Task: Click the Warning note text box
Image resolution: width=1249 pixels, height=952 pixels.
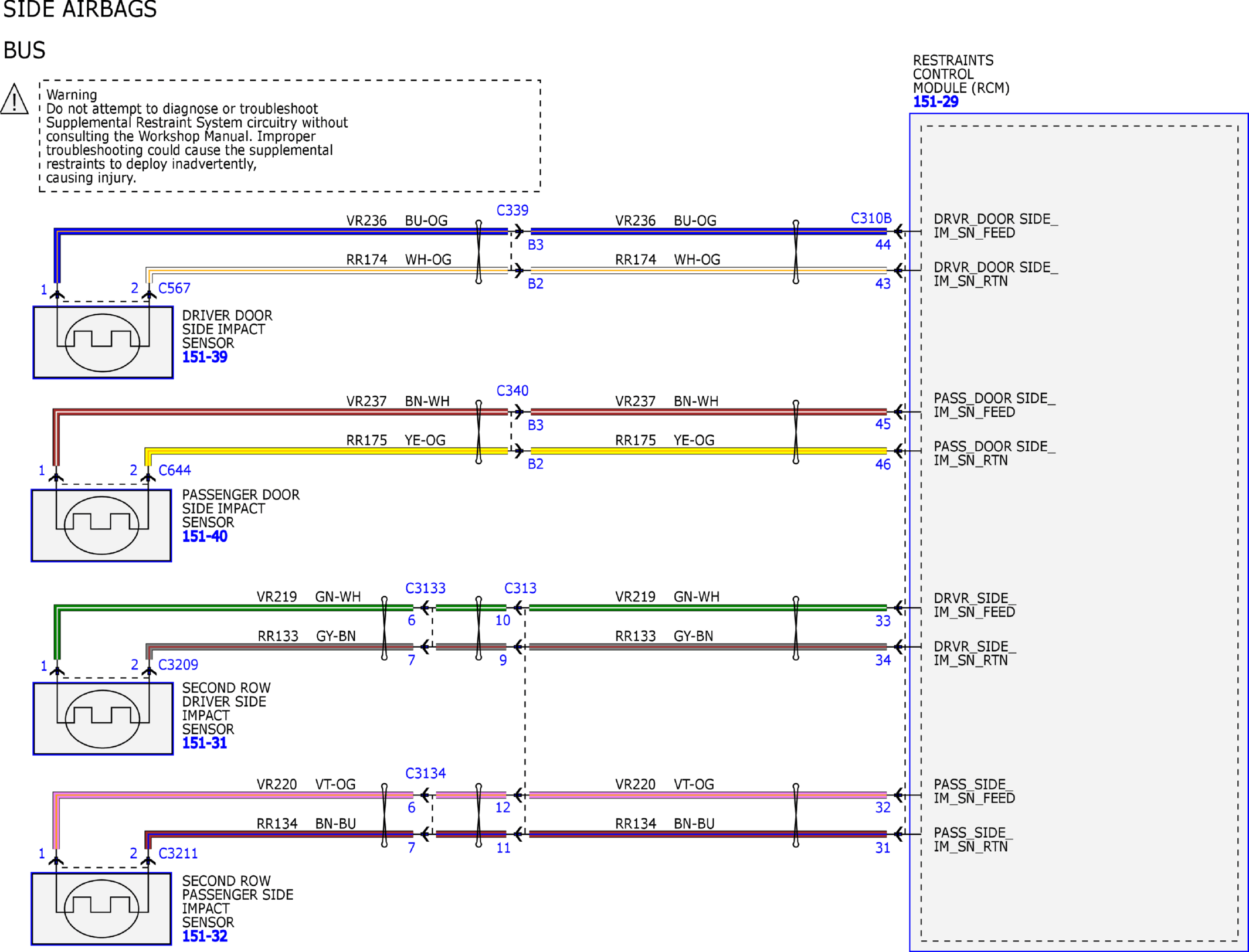Action: coord(290,136)
